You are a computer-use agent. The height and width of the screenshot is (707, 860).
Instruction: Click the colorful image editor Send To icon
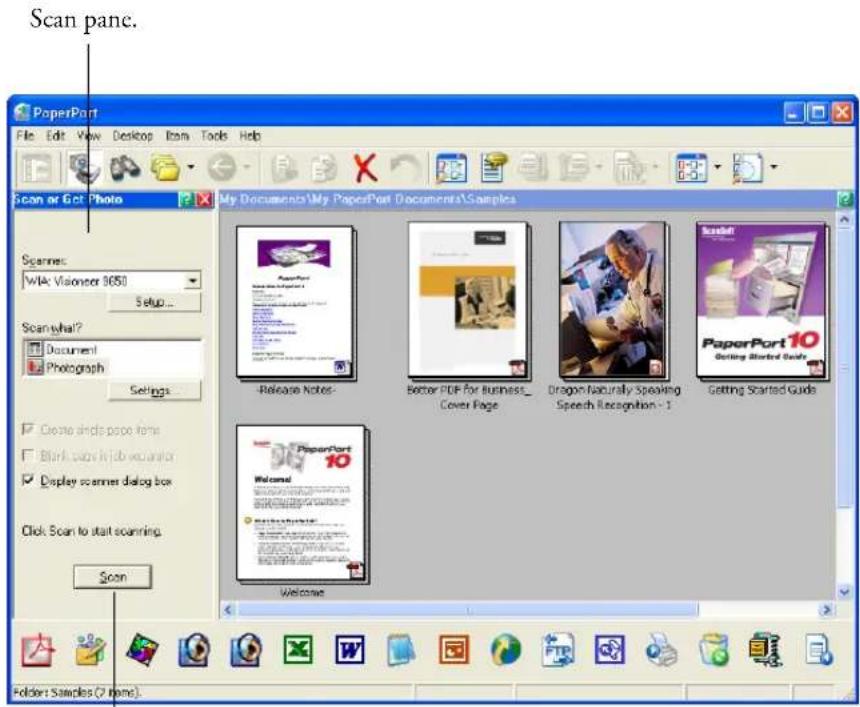pyautogui.click(x=142, y=651)
